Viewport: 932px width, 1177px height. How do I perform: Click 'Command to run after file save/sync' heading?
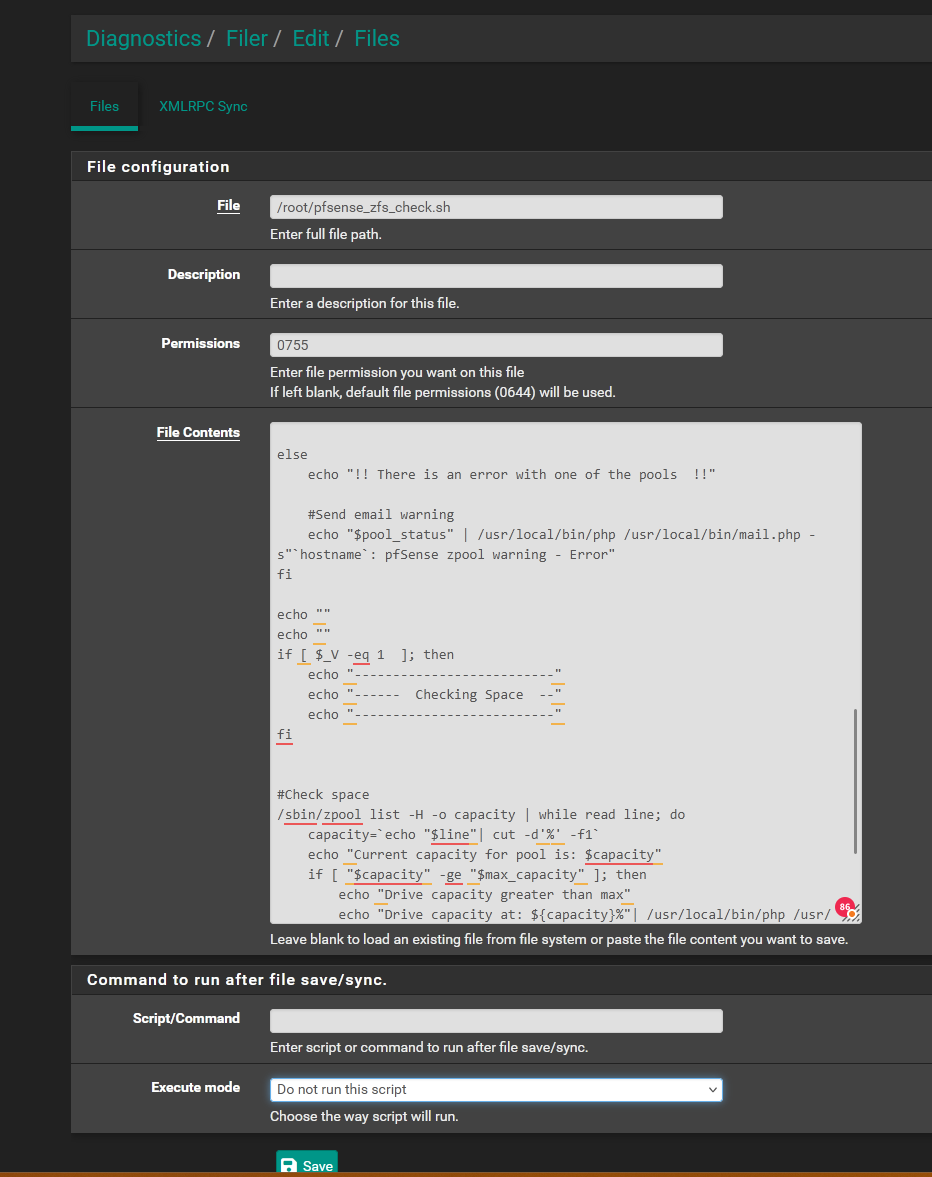click(236, 980)
